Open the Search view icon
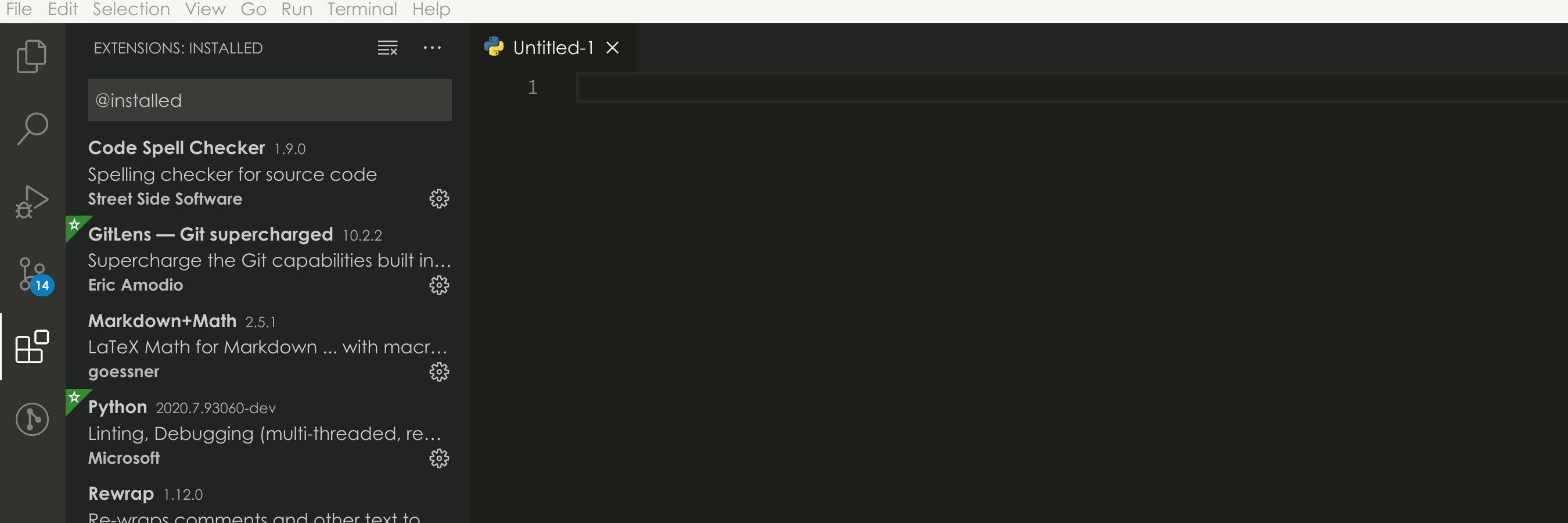Image resolution: width=1568 pixels, height=523 pixels. pos(32,128)
